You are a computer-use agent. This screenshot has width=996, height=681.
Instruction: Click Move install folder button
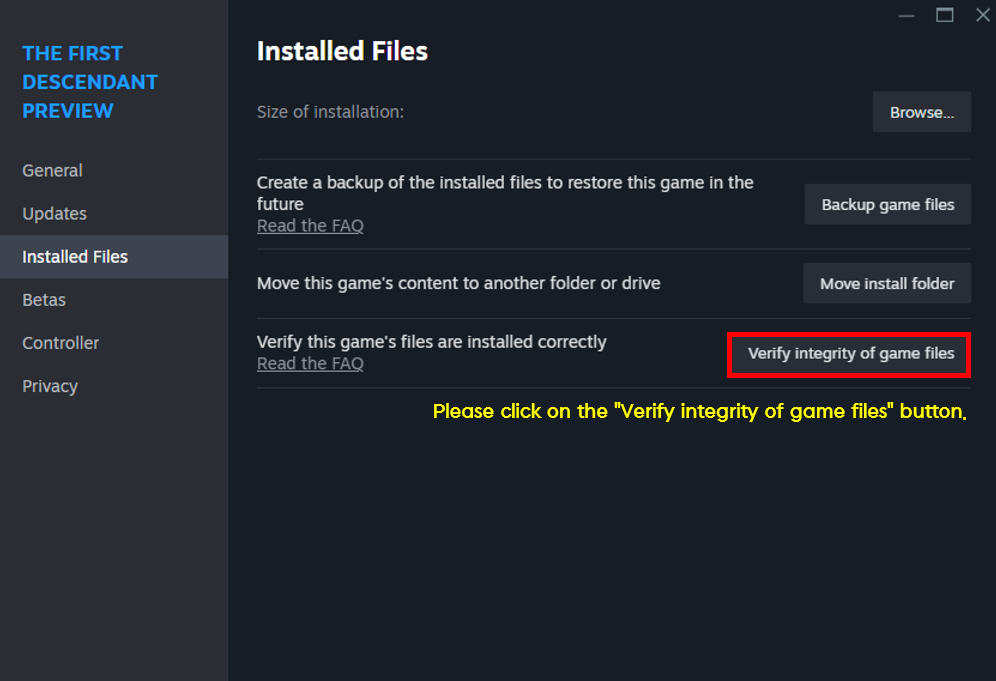coord(887,283)
